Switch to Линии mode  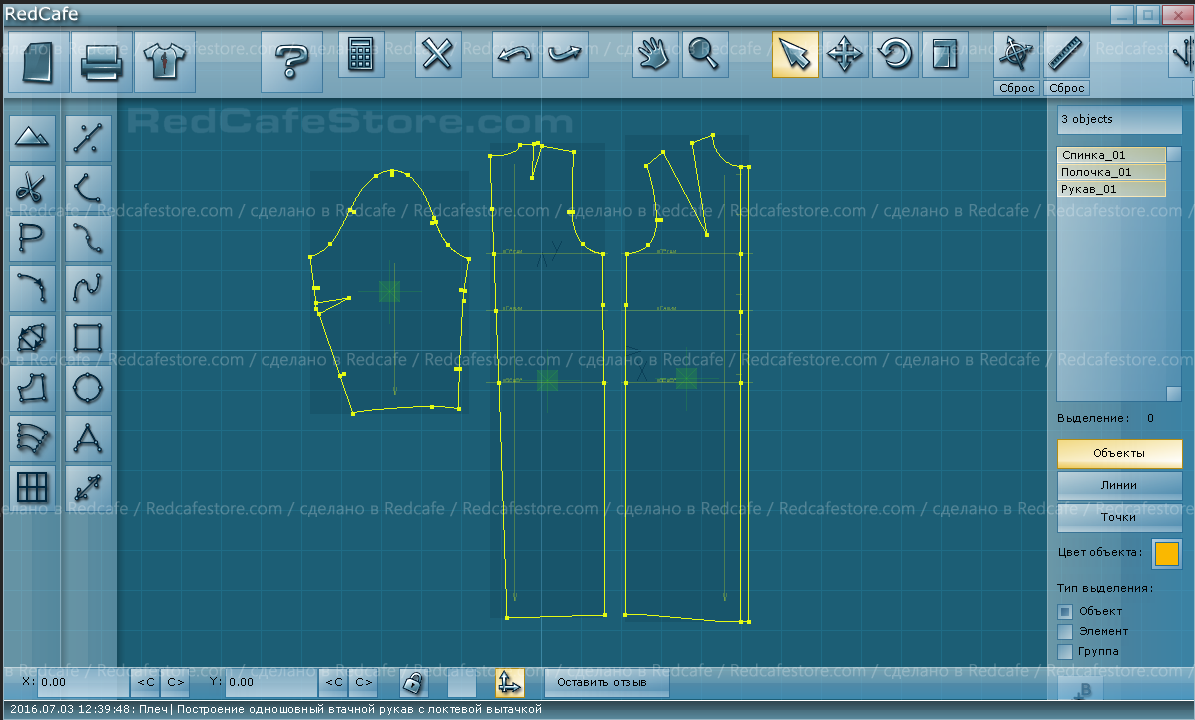point(1119,485)
